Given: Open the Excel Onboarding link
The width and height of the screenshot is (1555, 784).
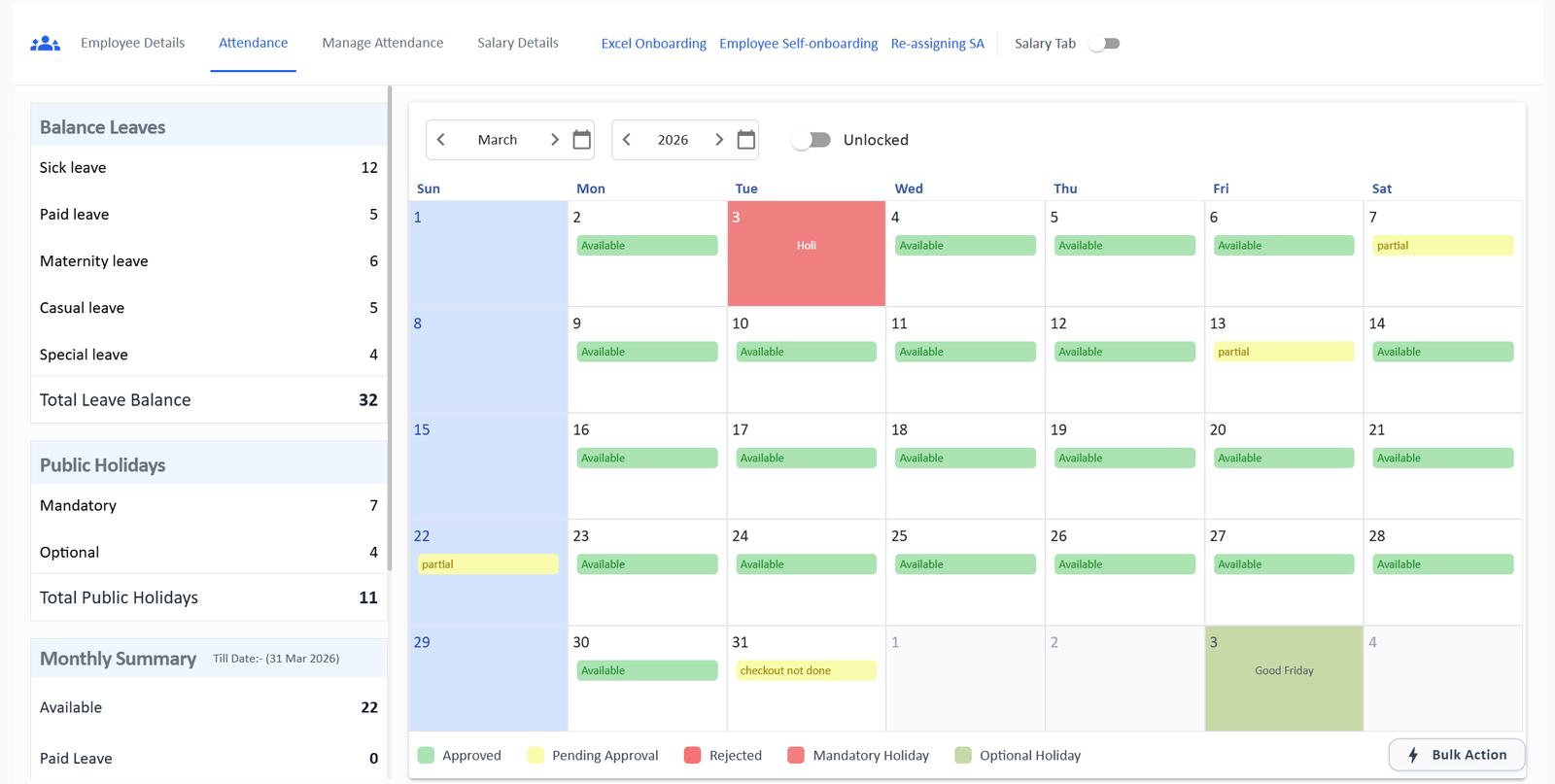Looking at the screenshot, I should [654, 44].
